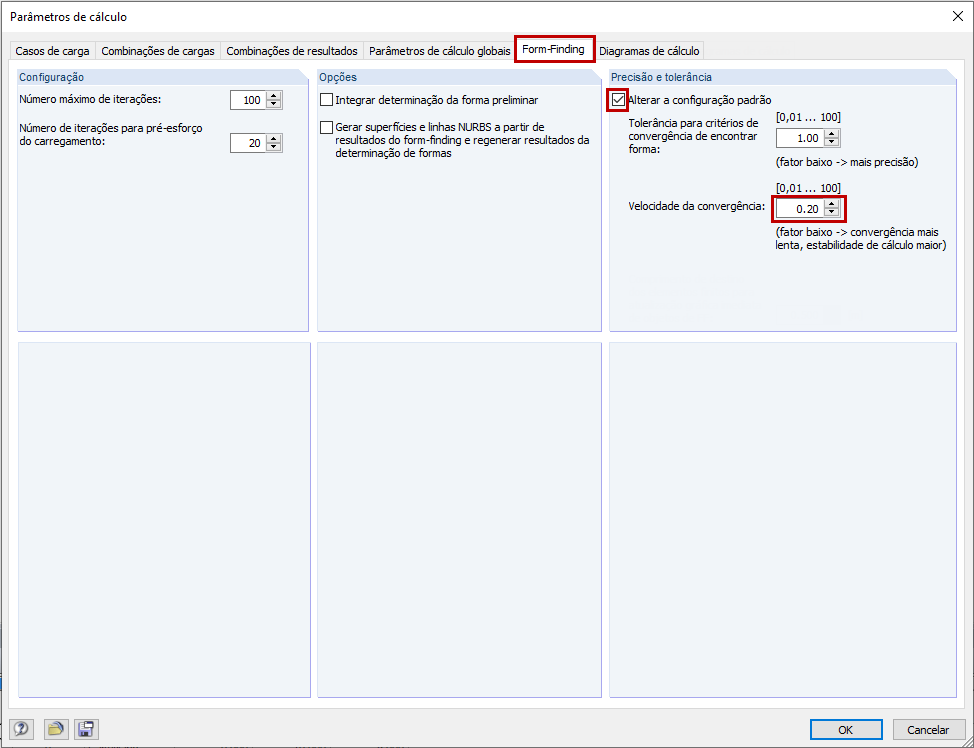Open the Combinações de cargas tab
This screenshot has width=974, height=748.
[x=158, y=51]
